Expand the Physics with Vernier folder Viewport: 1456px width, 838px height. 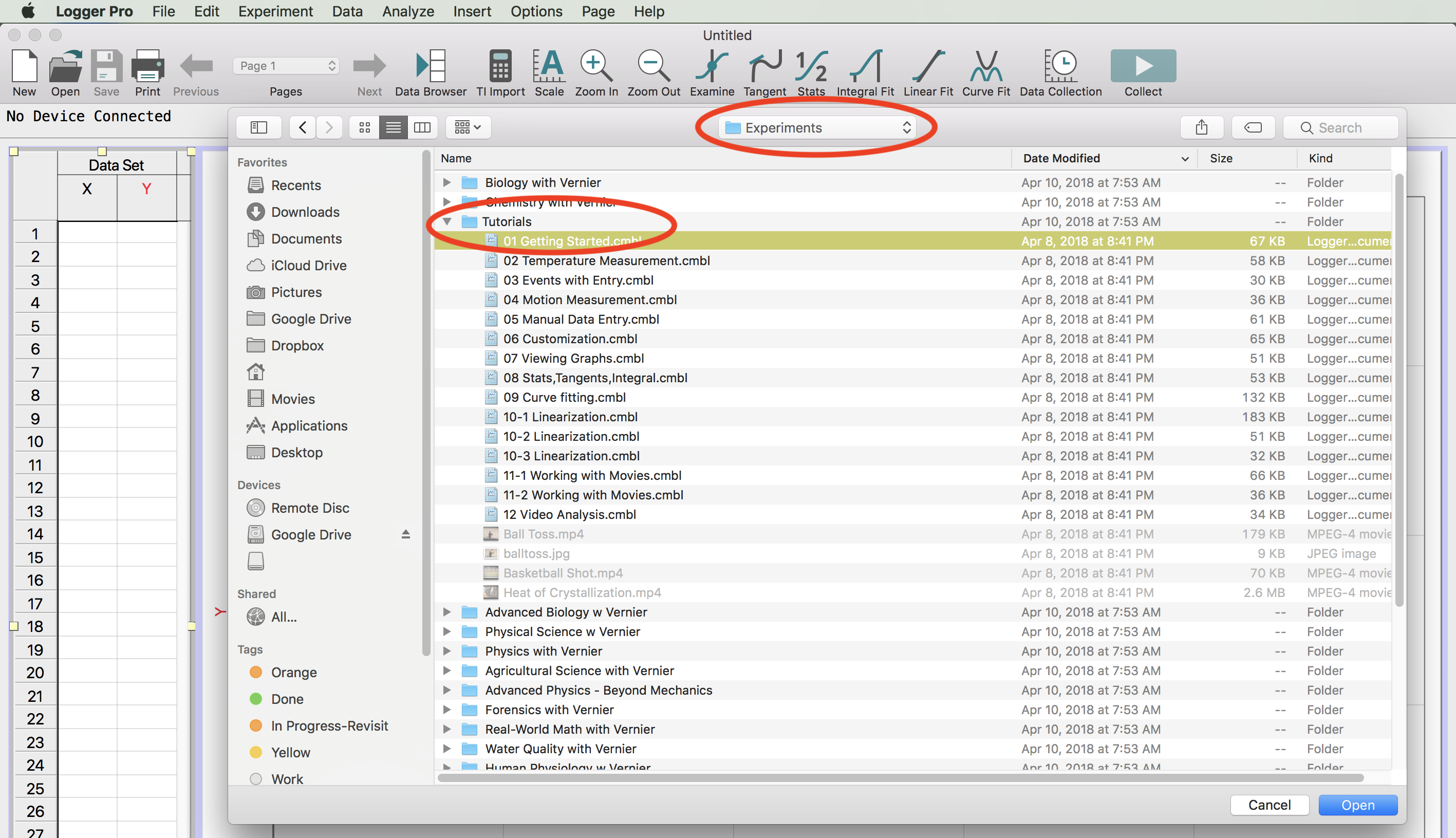coord(446,651)
